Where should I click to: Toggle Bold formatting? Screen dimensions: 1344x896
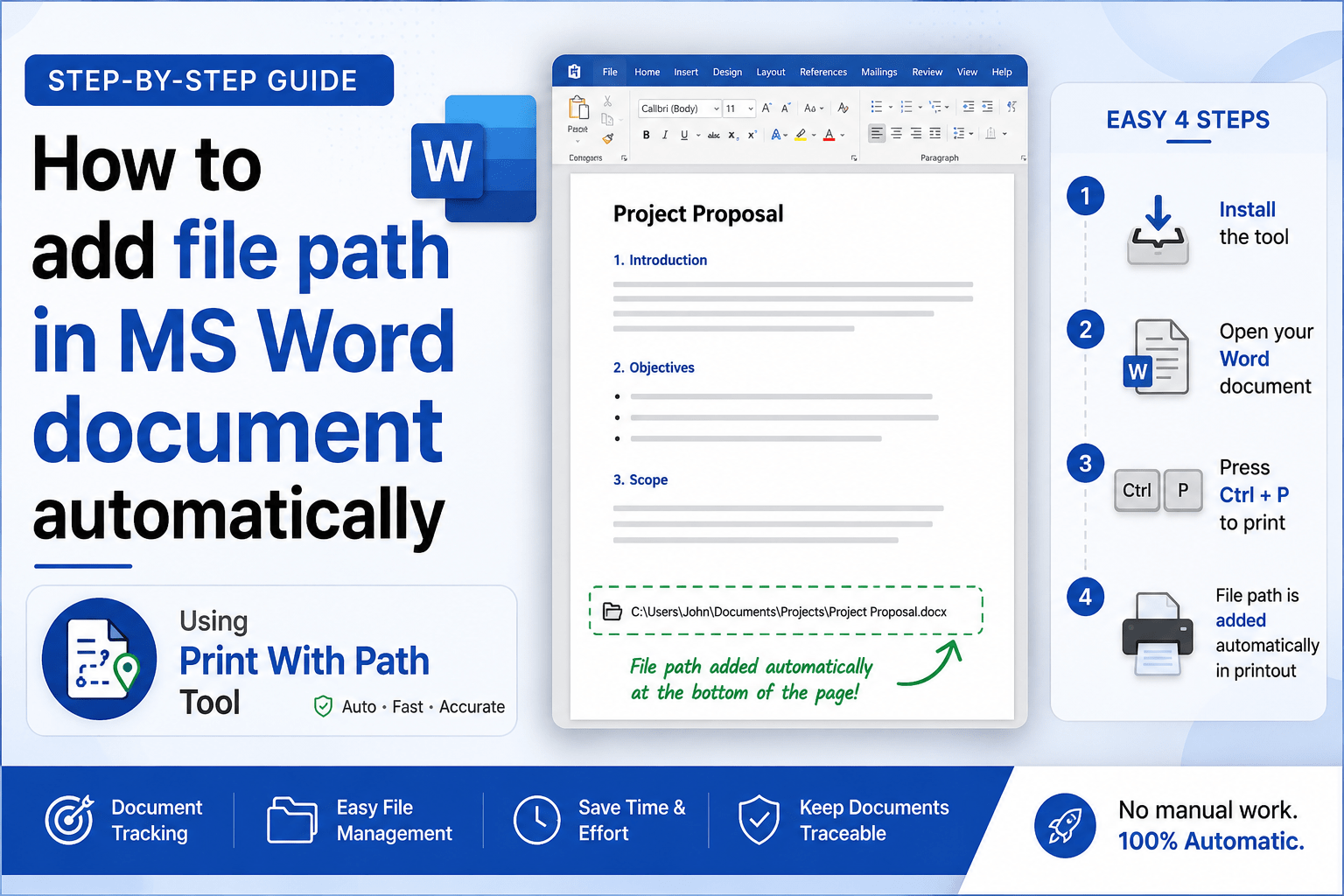(647, 135)
